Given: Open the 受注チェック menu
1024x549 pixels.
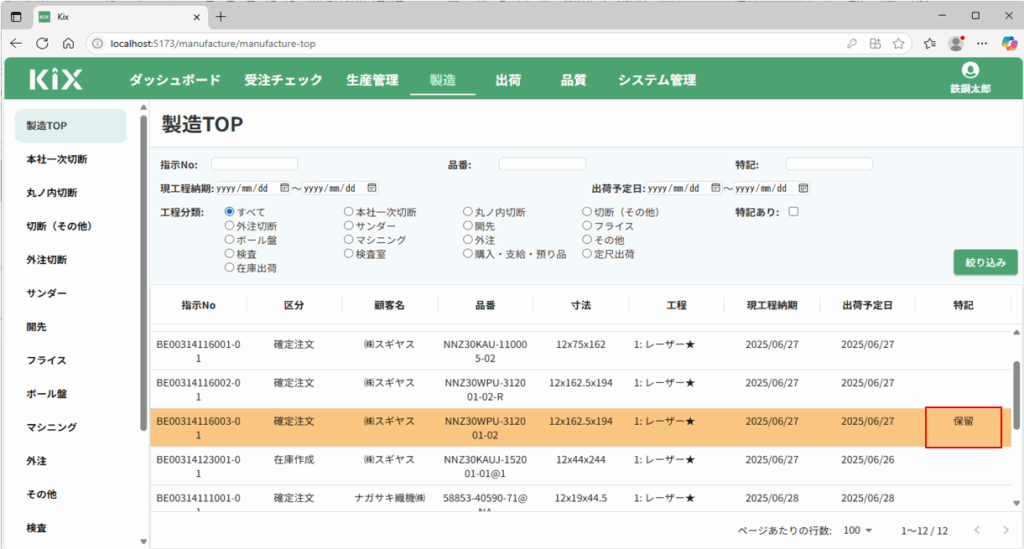Looking at the screenshot, I should pyautogui.click(x=283, y=80).
